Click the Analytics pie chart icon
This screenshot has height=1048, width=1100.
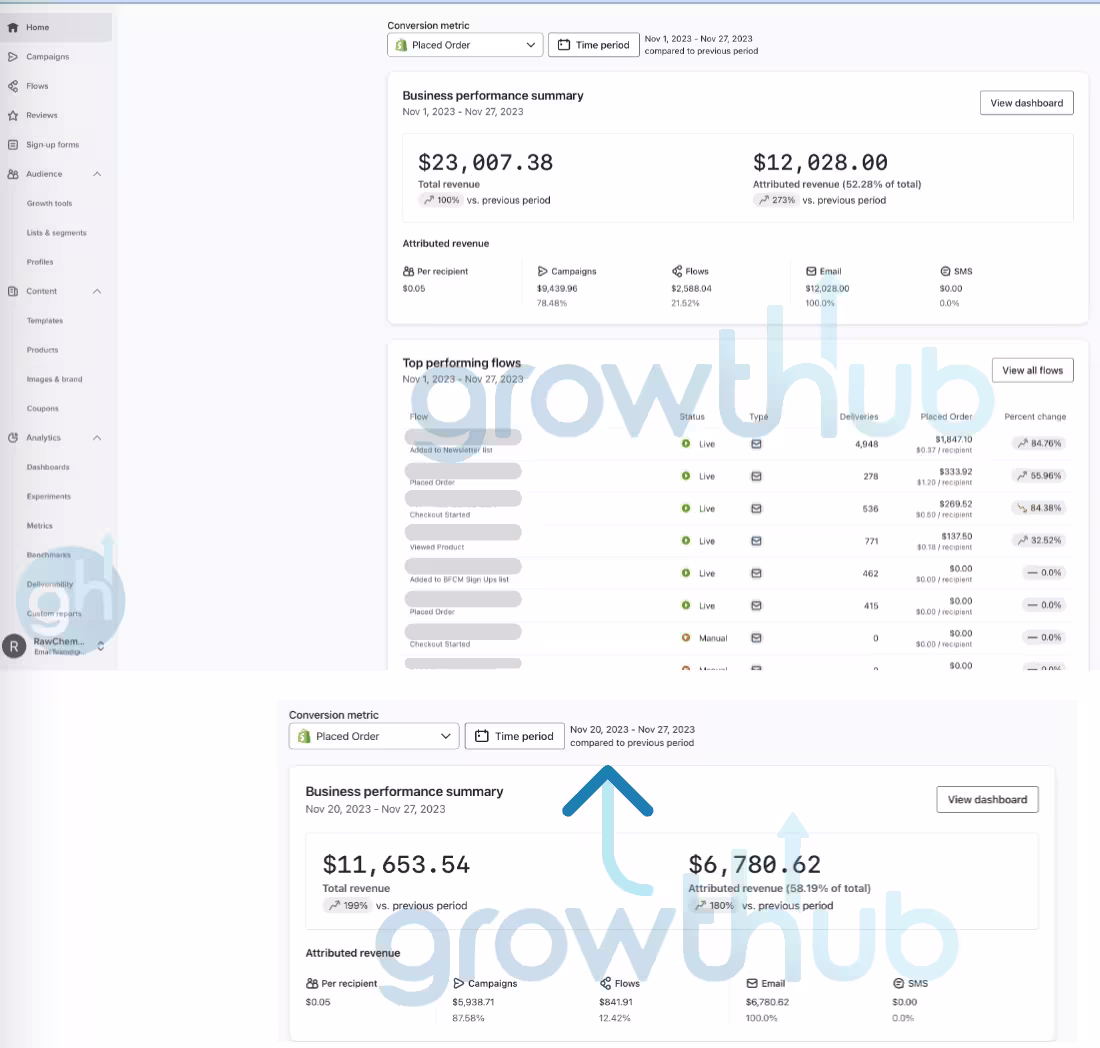tap(14, 437)
